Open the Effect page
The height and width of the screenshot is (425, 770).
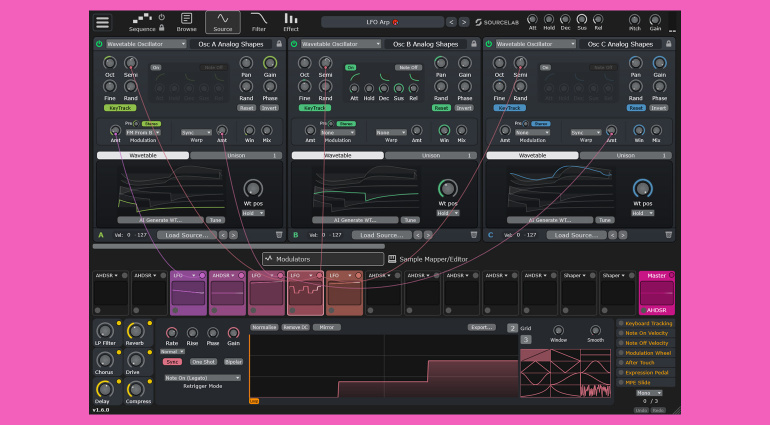(291, 22)
